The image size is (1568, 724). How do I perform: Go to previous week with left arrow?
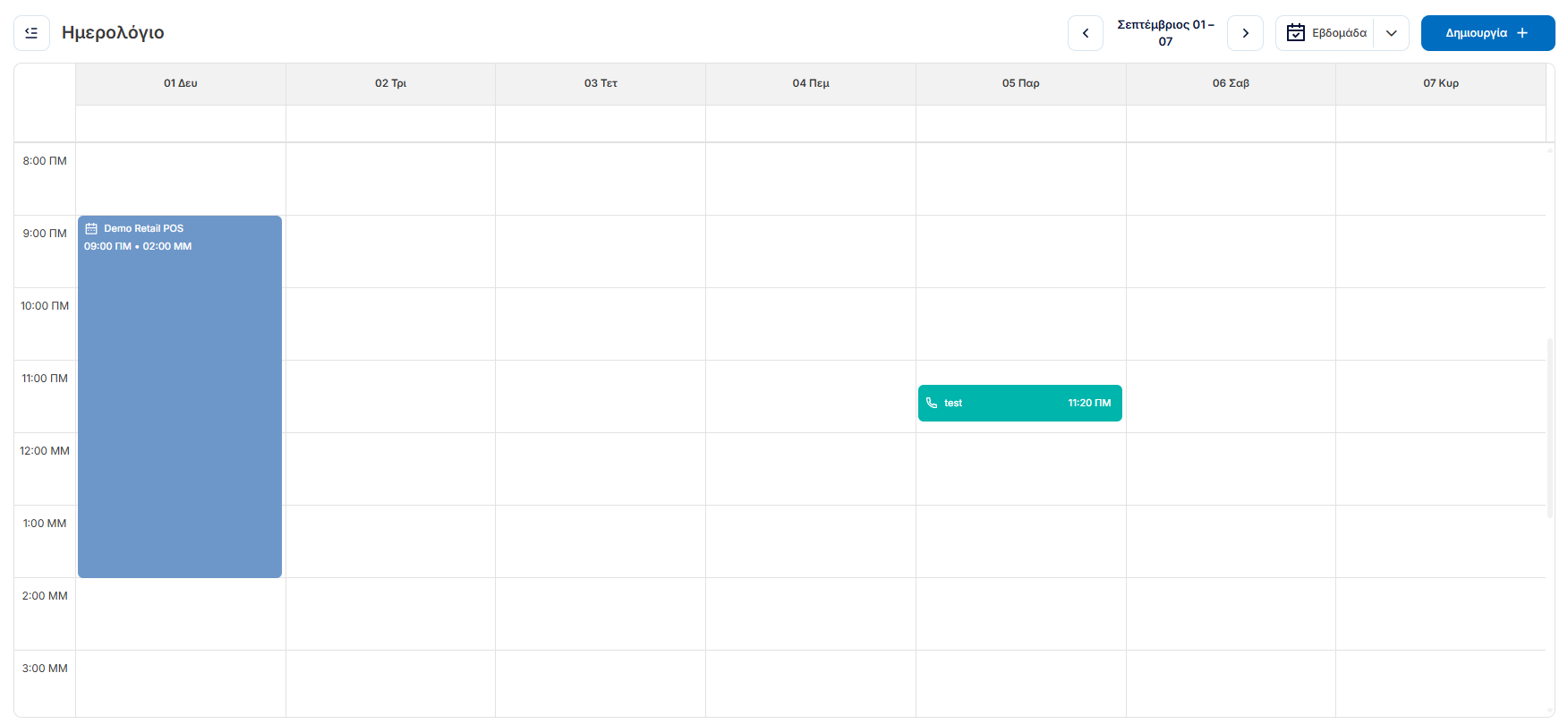[x=1086, y=33]
